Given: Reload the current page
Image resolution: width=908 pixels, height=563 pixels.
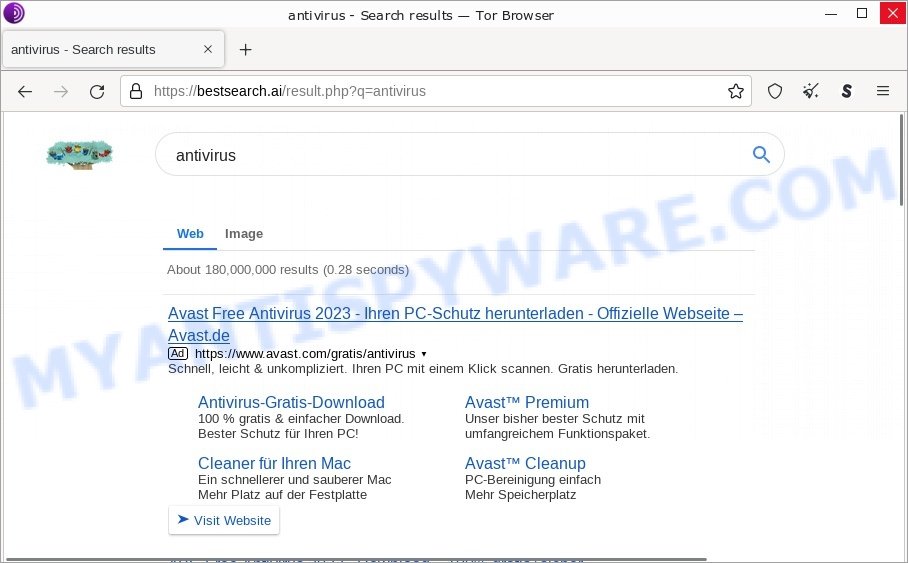Looking at the screenshot, I should point(97,92).
